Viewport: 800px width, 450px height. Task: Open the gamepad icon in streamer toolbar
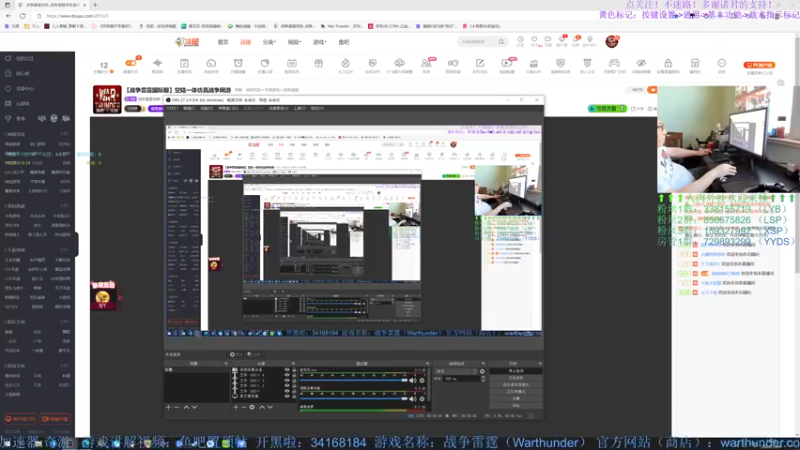coord(614,63)
